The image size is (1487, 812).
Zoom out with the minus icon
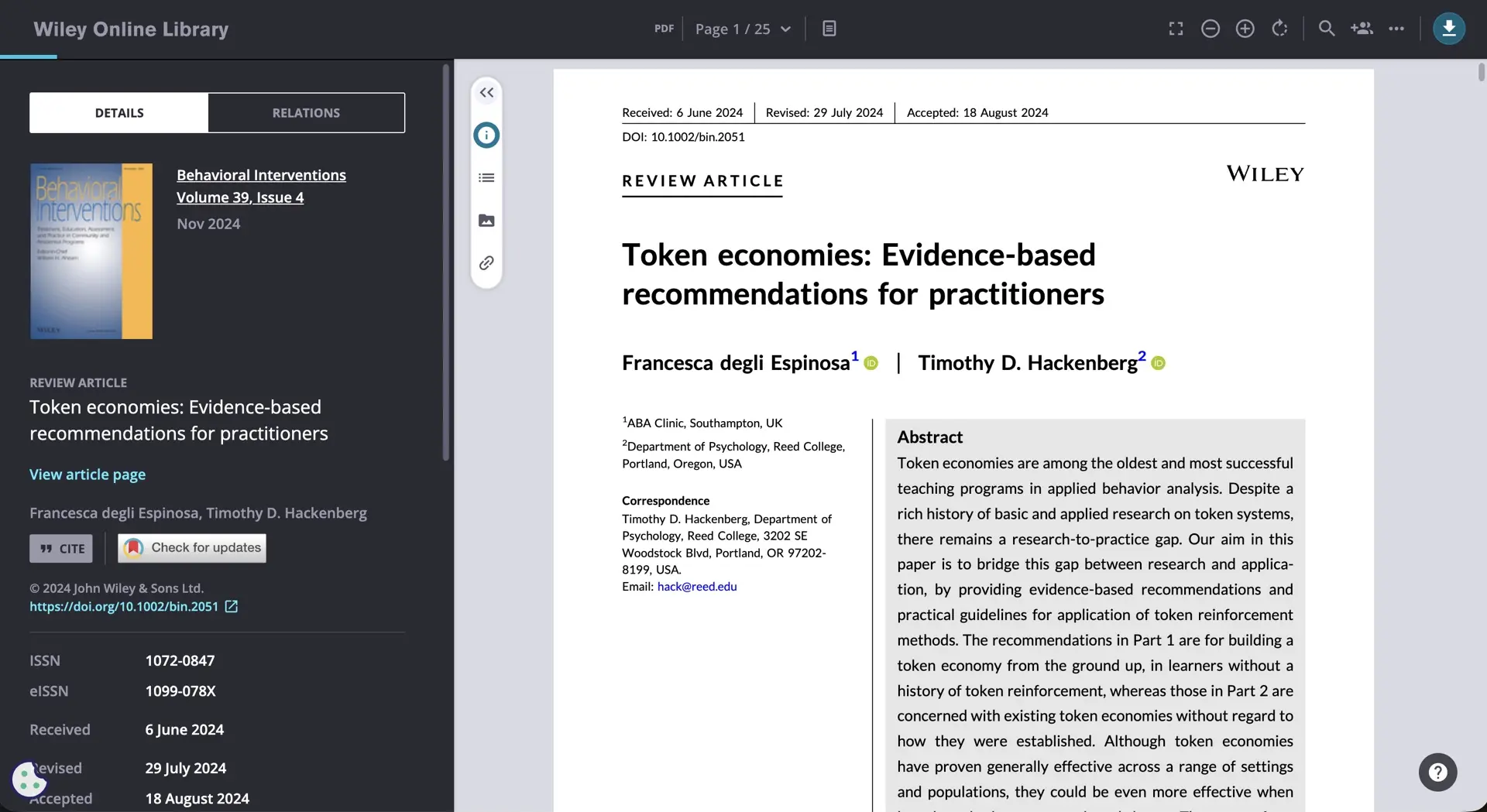1210,29
